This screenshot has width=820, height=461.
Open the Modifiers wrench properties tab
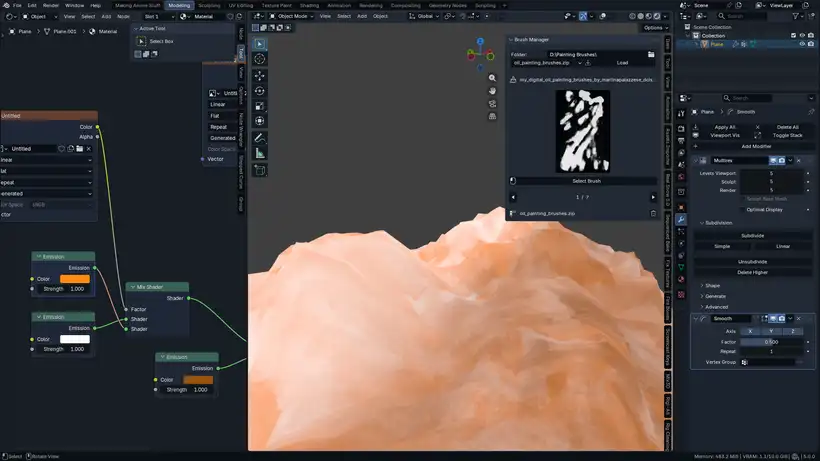(x=681, y=219)
